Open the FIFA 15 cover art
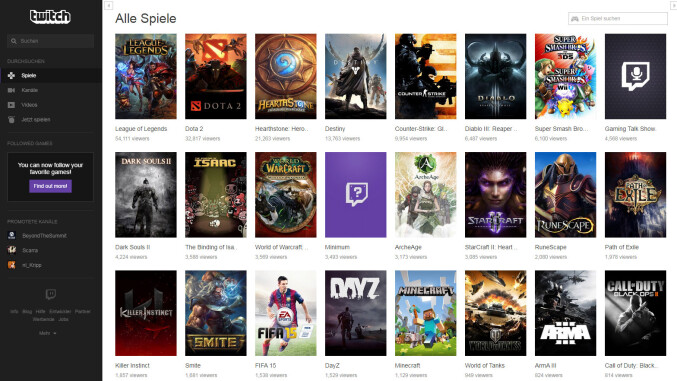The height and width of the screenshot is (381, 677). [286, 313]
